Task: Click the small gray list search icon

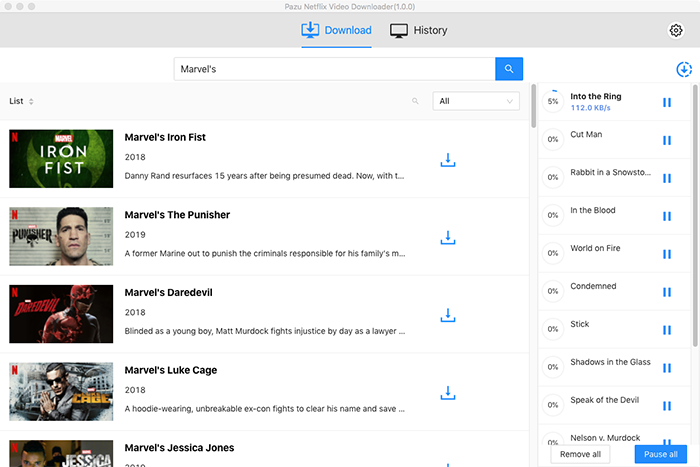Action: [x=415, y=101]
